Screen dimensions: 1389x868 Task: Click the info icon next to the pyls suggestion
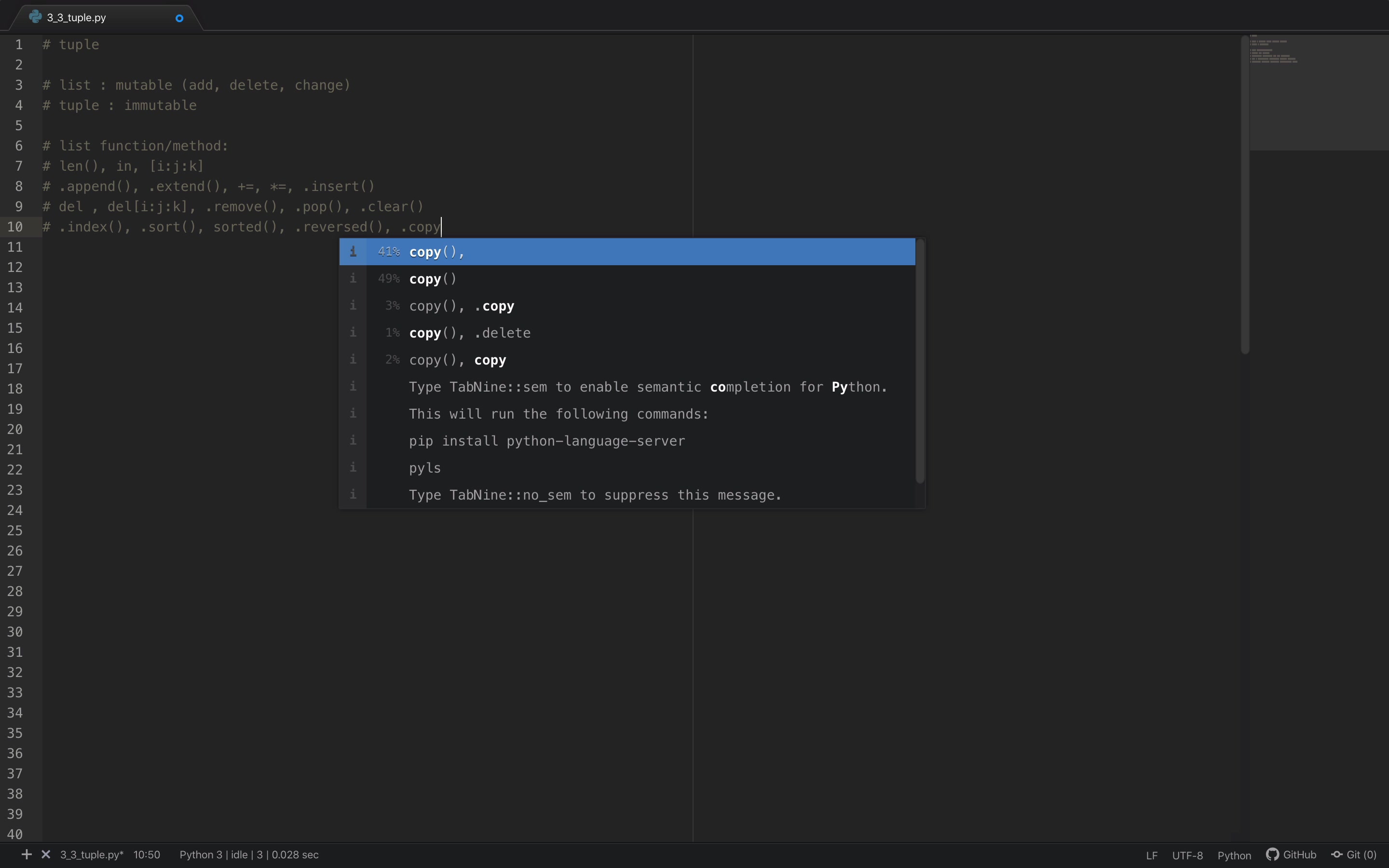(353, 467)
